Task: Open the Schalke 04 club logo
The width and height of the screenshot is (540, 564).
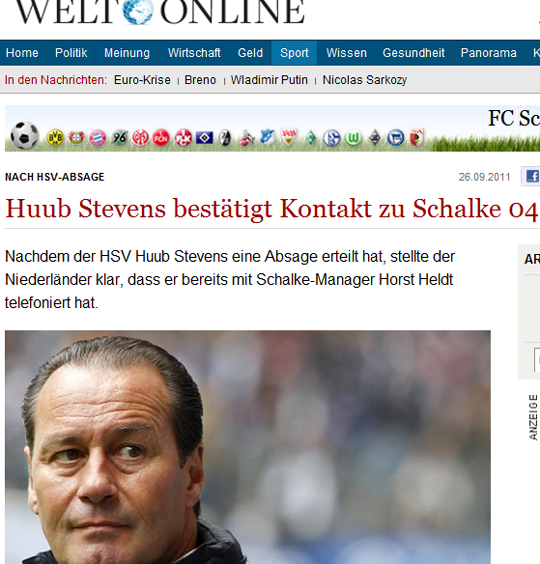Action: (331, 138)
